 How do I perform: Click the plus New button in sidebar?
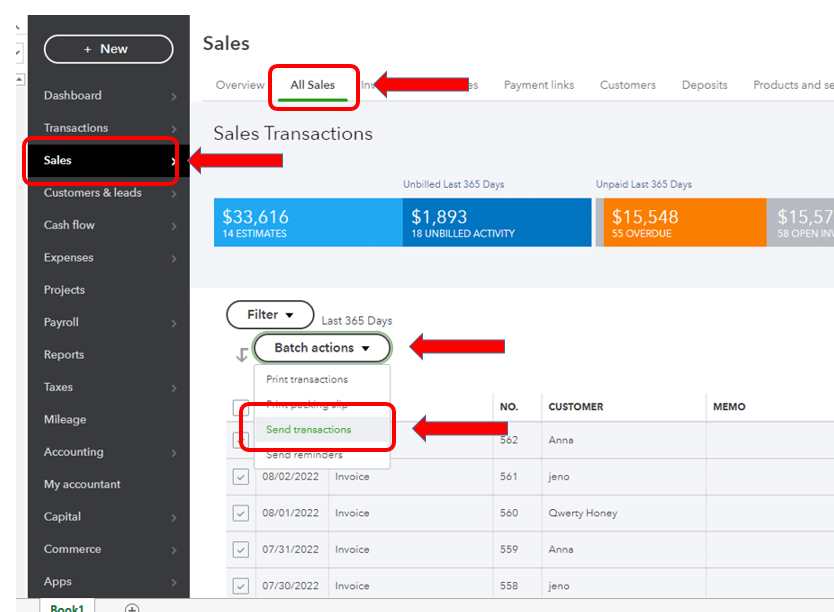click(x=108, y=49)
